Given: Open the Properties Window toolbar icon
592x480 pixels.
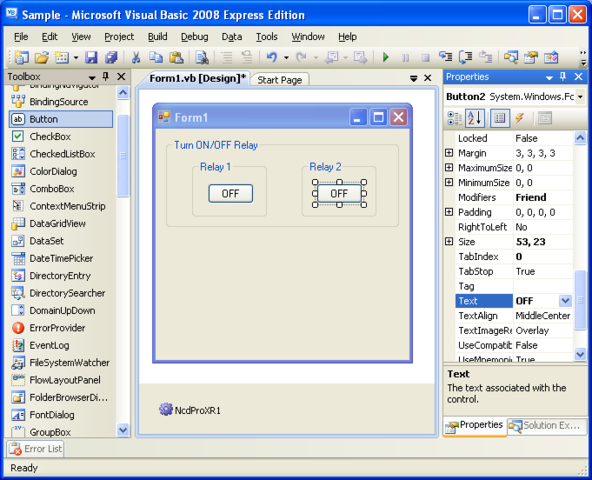Looking at the screenshot, I should tap(531, 57).
